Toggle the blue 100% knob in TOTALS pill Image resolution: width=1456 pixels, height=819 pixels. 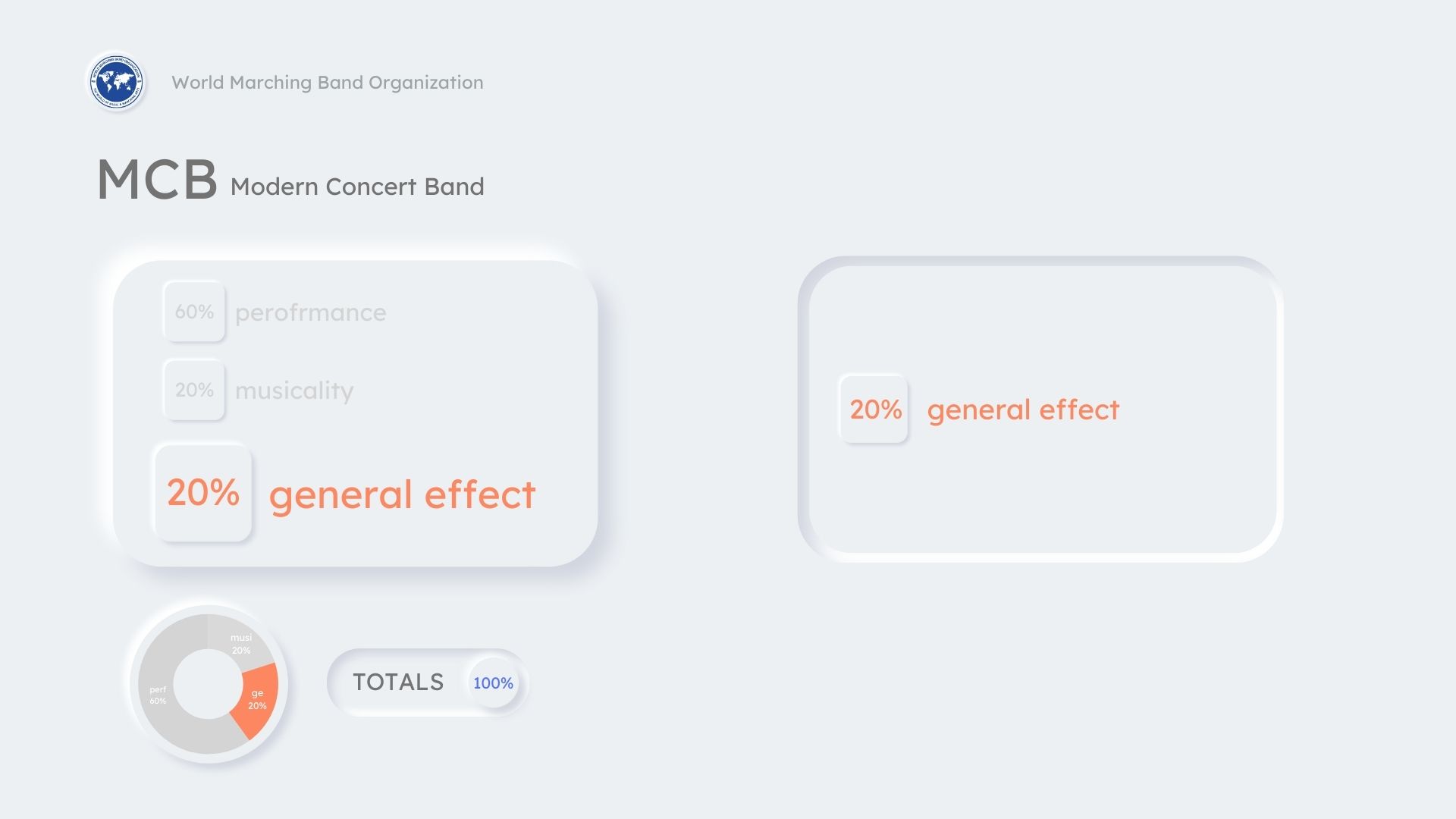pos(493,683)
